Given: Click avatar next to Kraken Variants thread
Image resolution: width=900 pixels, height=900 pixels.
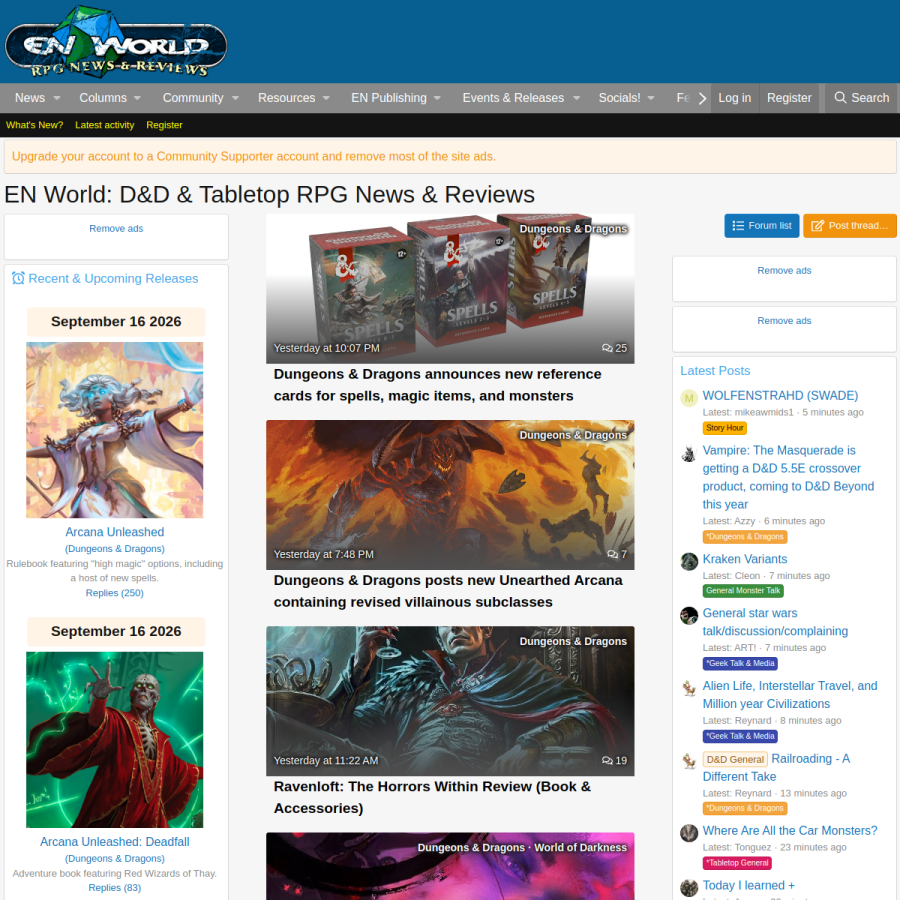Looking at the screenshot, I should [x=689, y=561].
